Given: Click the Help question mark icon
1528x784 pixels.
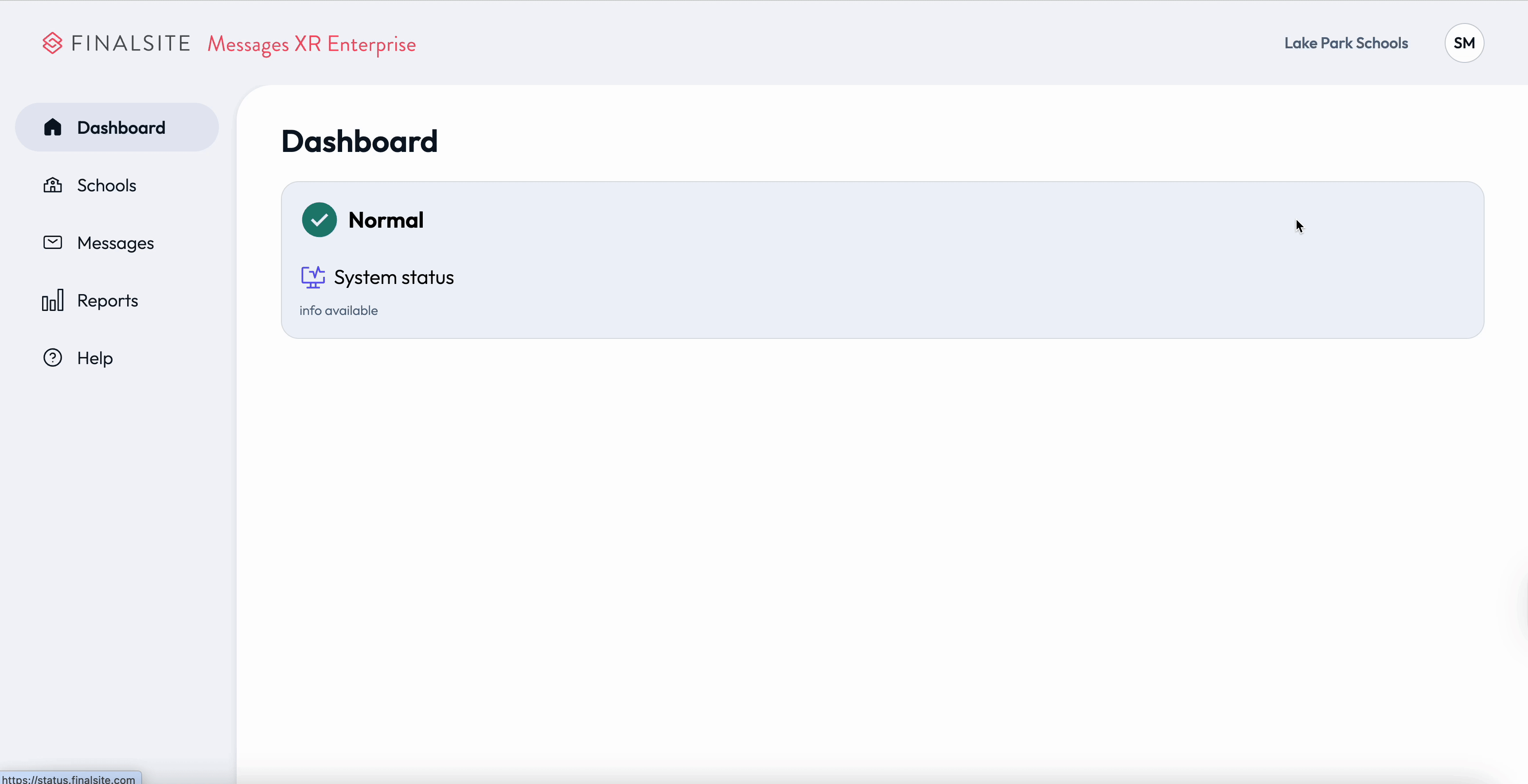Looking at the screenshot, I should [52, 357].
